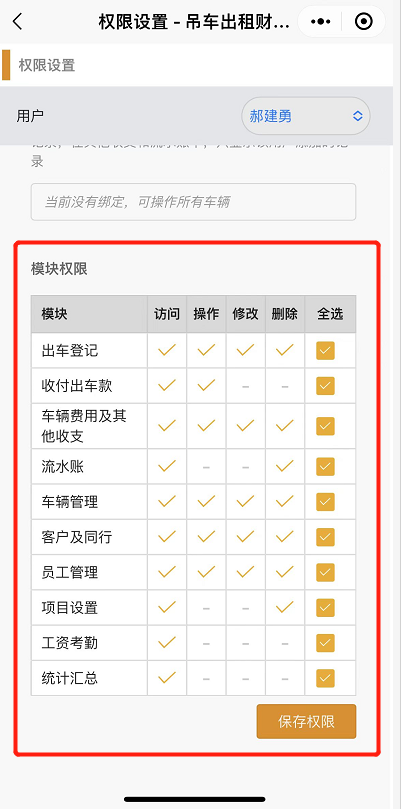The width and height of the screenshot is (401, 809).
Task: Uncheck 全选 checkbox for 统计汇总 row
Action: pos(325,678)
